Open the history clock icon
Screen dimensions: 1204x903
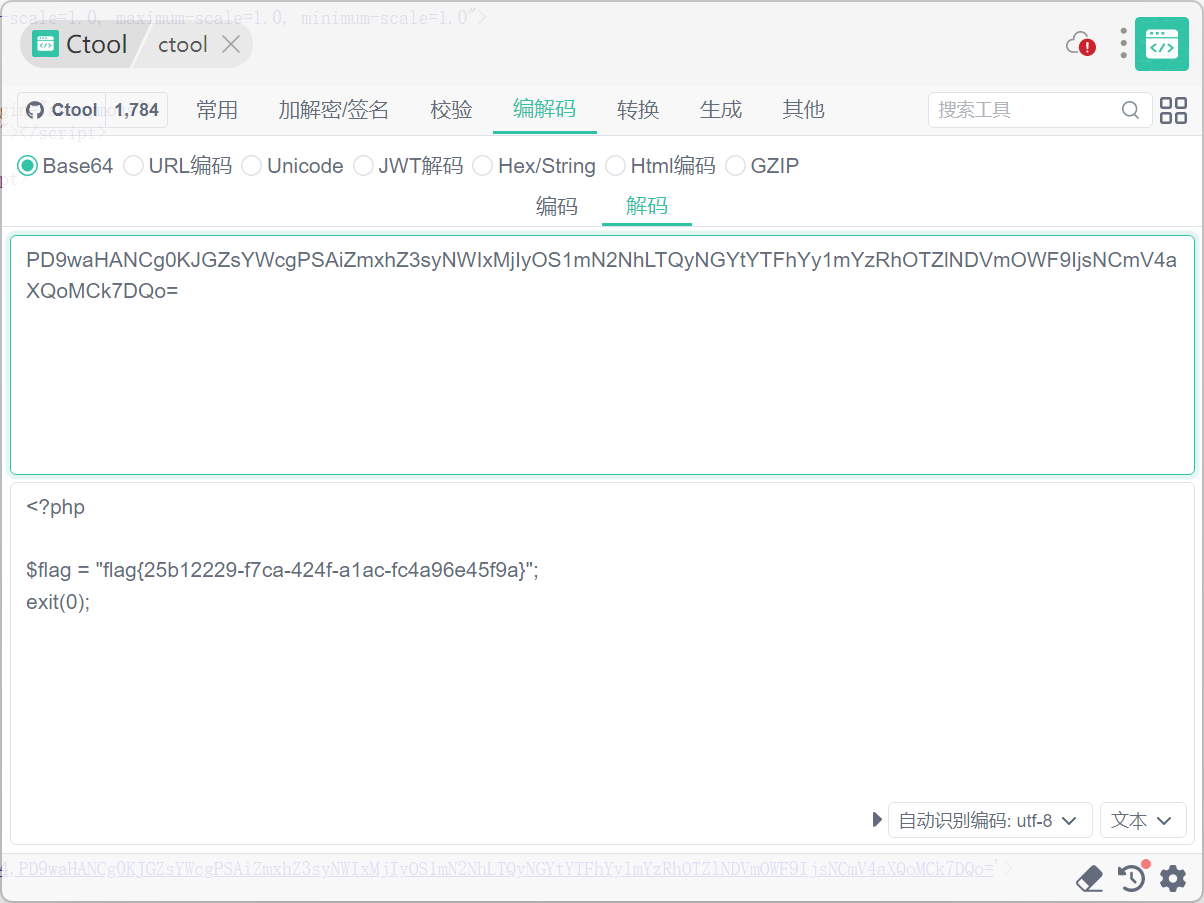[x=1132, y=878]
